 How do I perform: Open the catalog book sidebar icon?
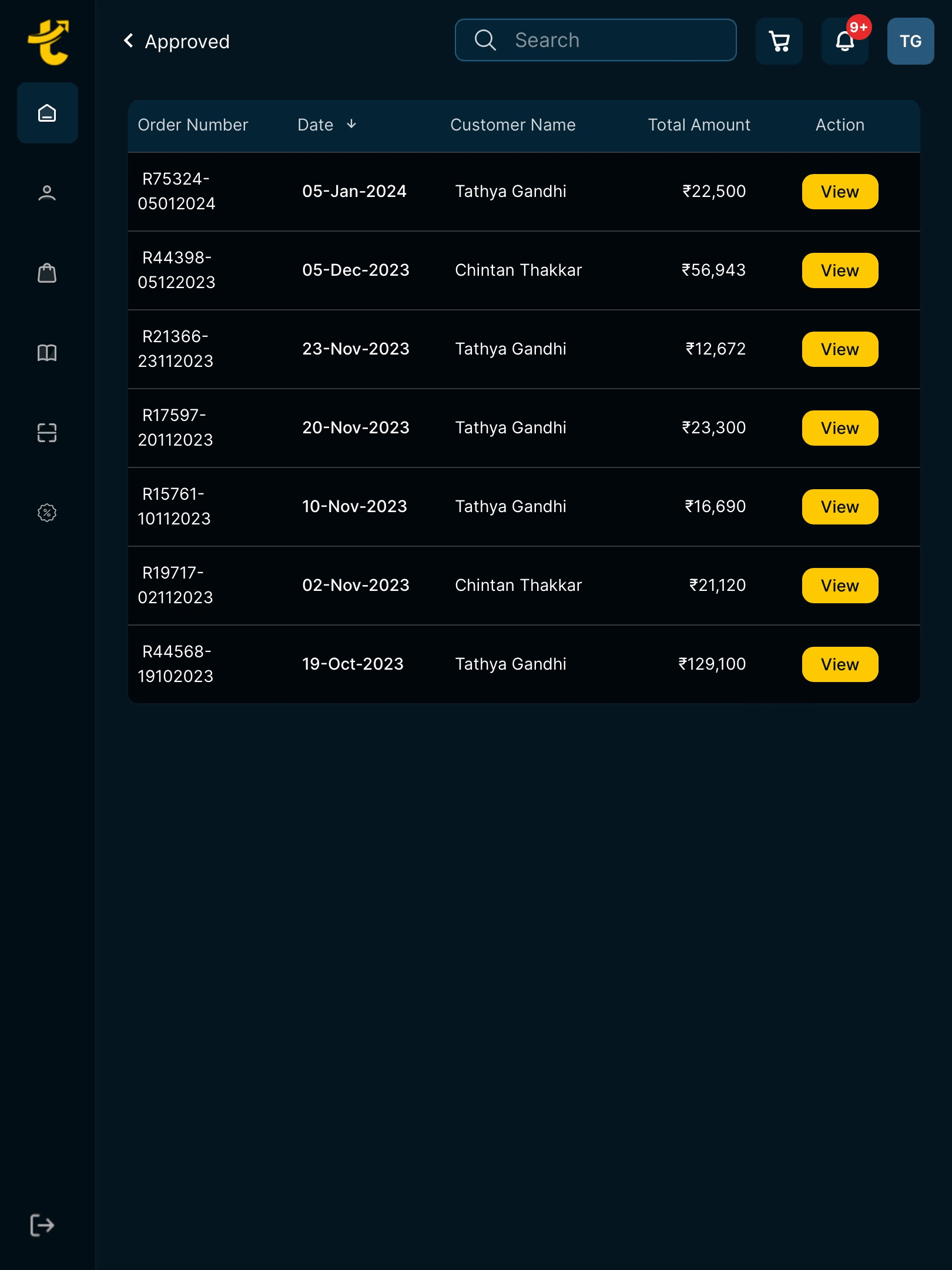tap(47, 353)
